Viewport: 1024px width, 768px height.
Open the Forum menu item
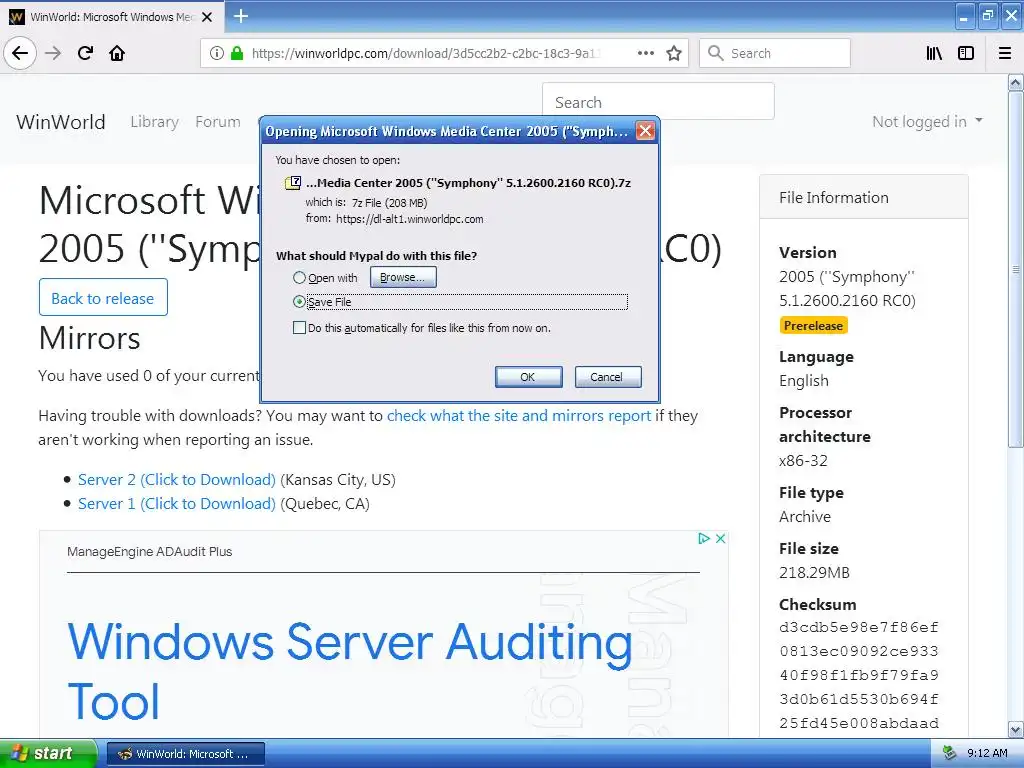[217, 121]
